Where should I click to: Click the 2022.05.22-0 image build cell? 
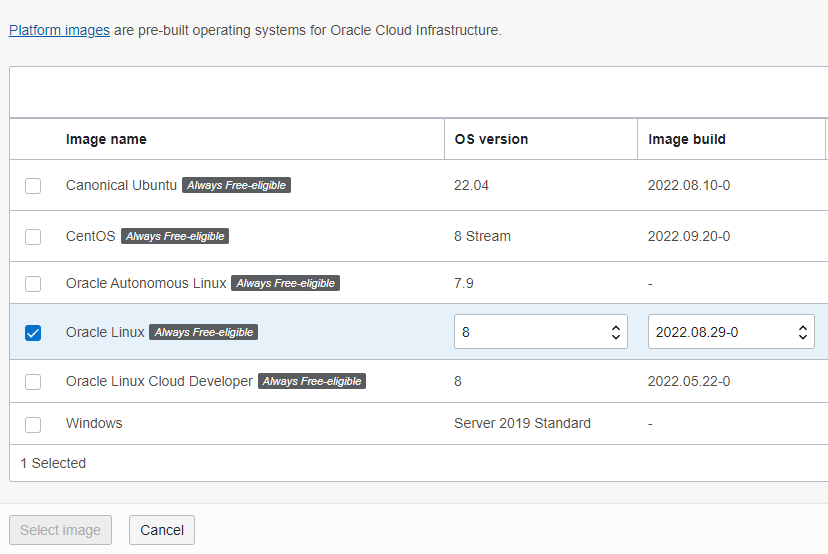tap(689, 381)
